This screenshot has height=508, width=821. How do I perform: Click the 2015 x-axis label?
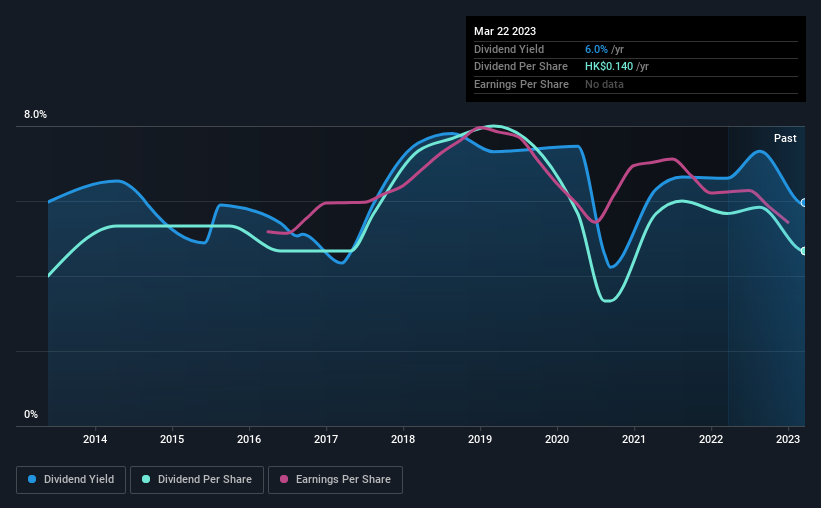172,439
